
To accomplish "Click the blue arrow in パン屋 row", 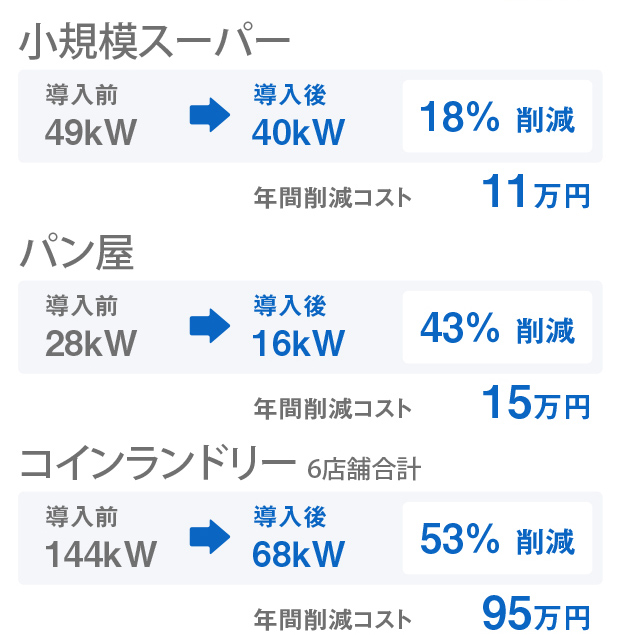I will tap(210, 326).
